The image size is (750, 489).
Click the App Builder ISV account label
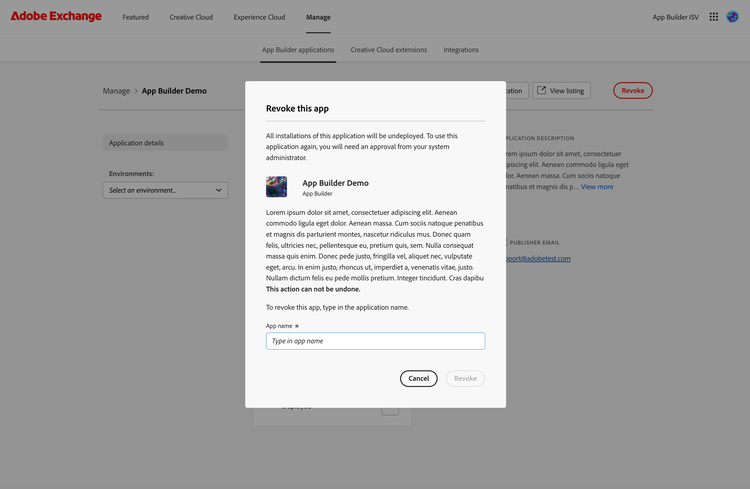[x=675, y=17]
